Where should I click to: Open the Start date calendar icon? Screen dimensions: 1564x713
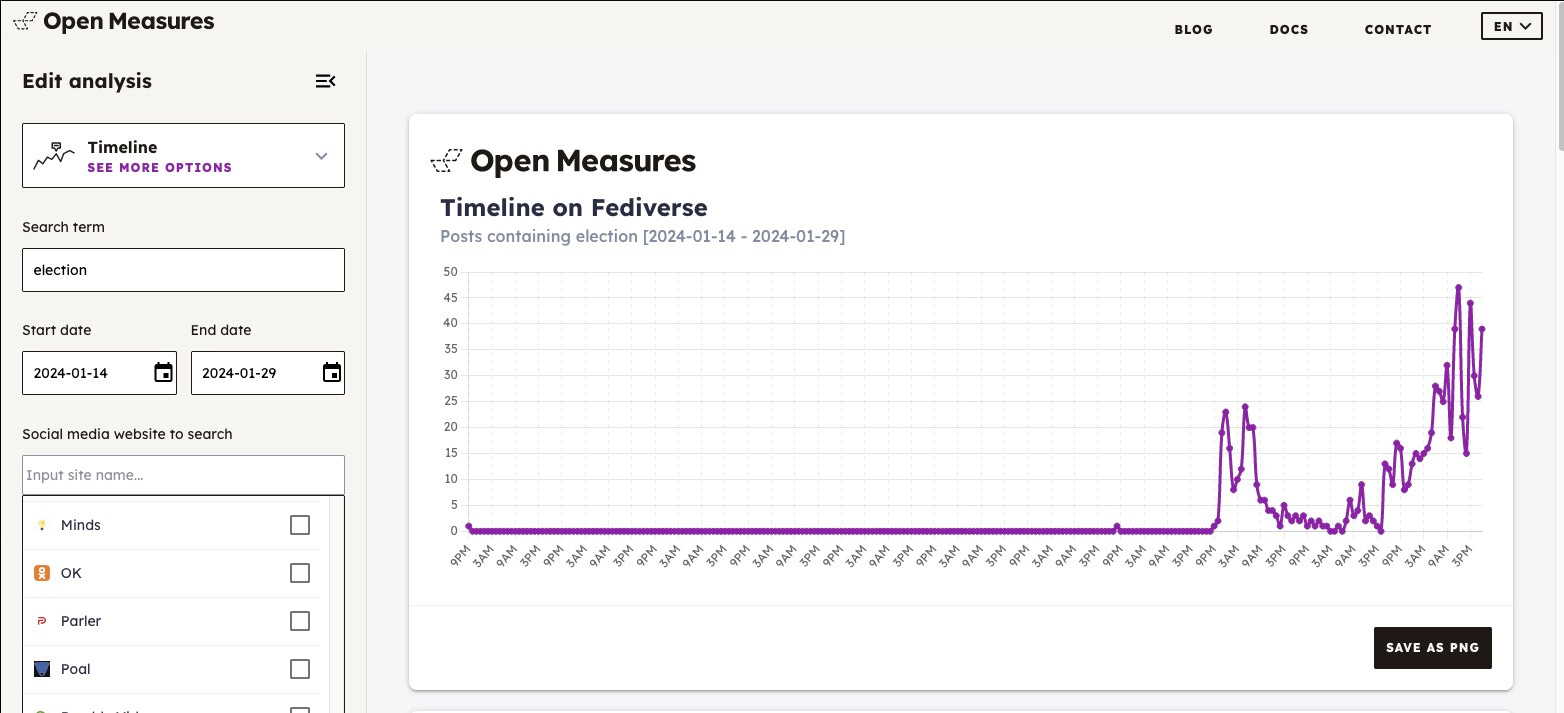163,373
